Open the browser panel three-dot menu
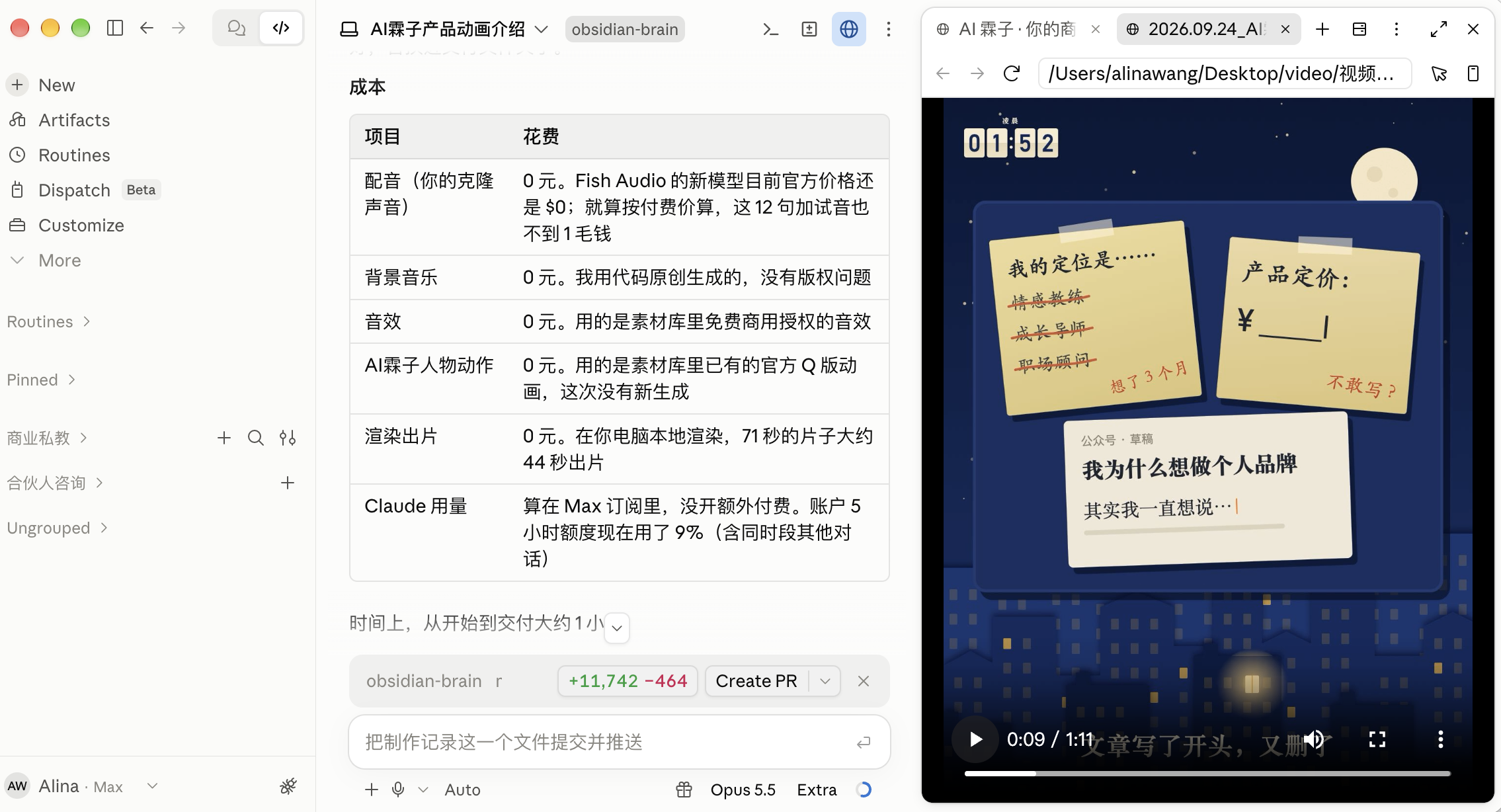 1397,29
